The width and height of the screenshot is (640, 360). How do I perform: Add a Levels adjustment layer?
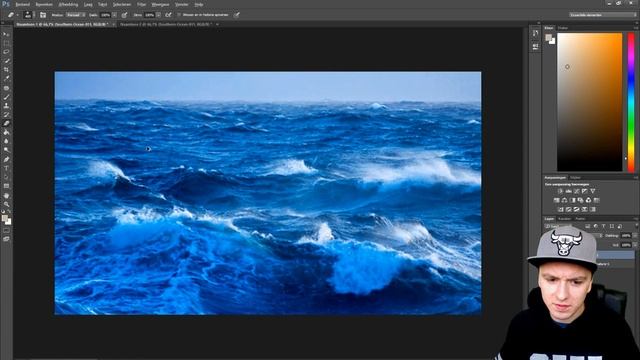pyautogui.click(x=569, y=191)
